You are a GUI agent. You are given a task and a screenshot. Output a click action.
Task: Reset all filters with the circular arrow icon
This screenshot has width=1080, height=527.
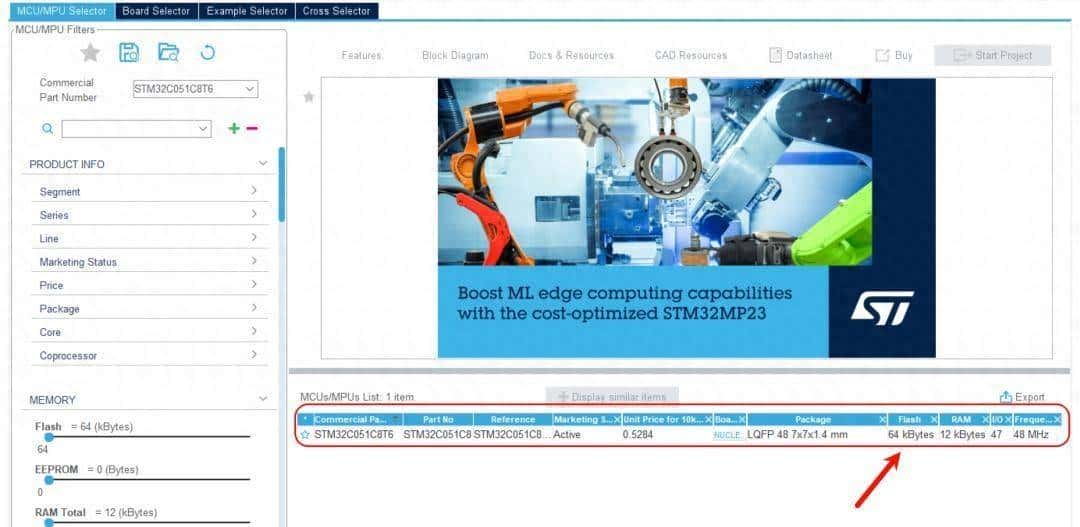click(207, 53)
